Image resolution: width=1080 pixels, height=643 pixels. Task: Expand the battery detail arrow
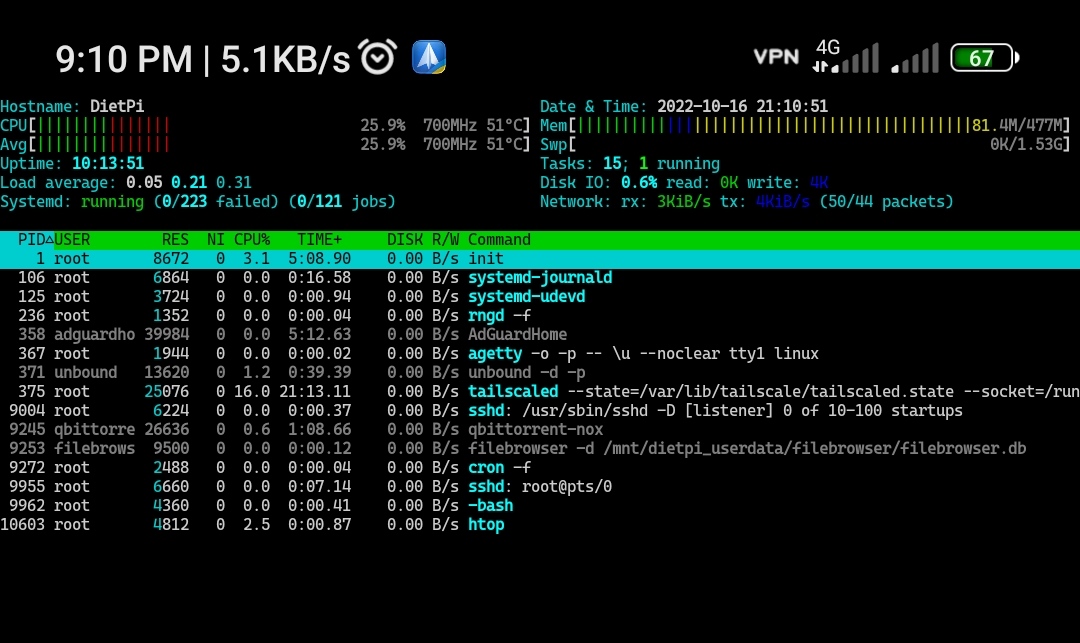(x=1017, y=58)
